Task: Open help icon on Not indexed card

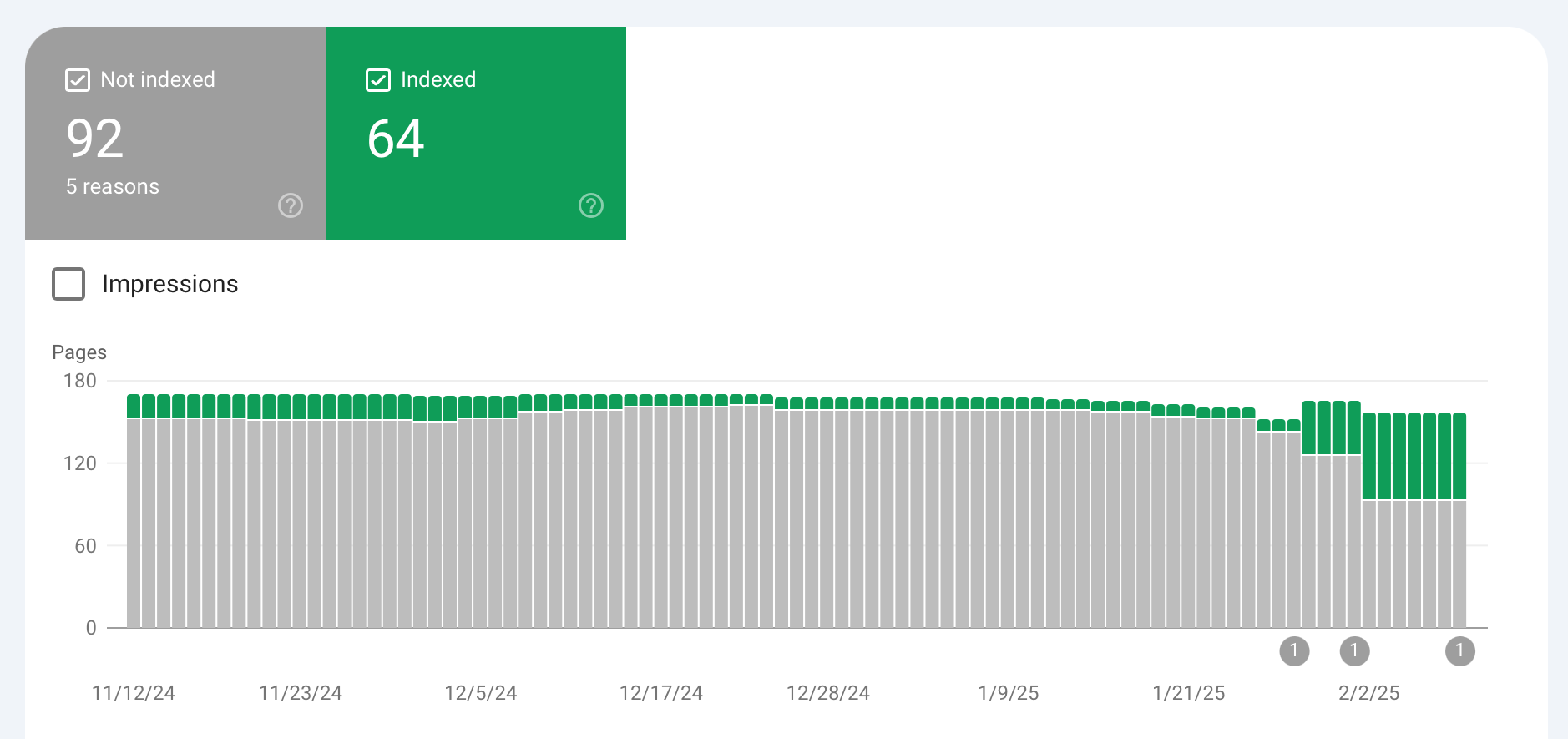Action: 291,205
